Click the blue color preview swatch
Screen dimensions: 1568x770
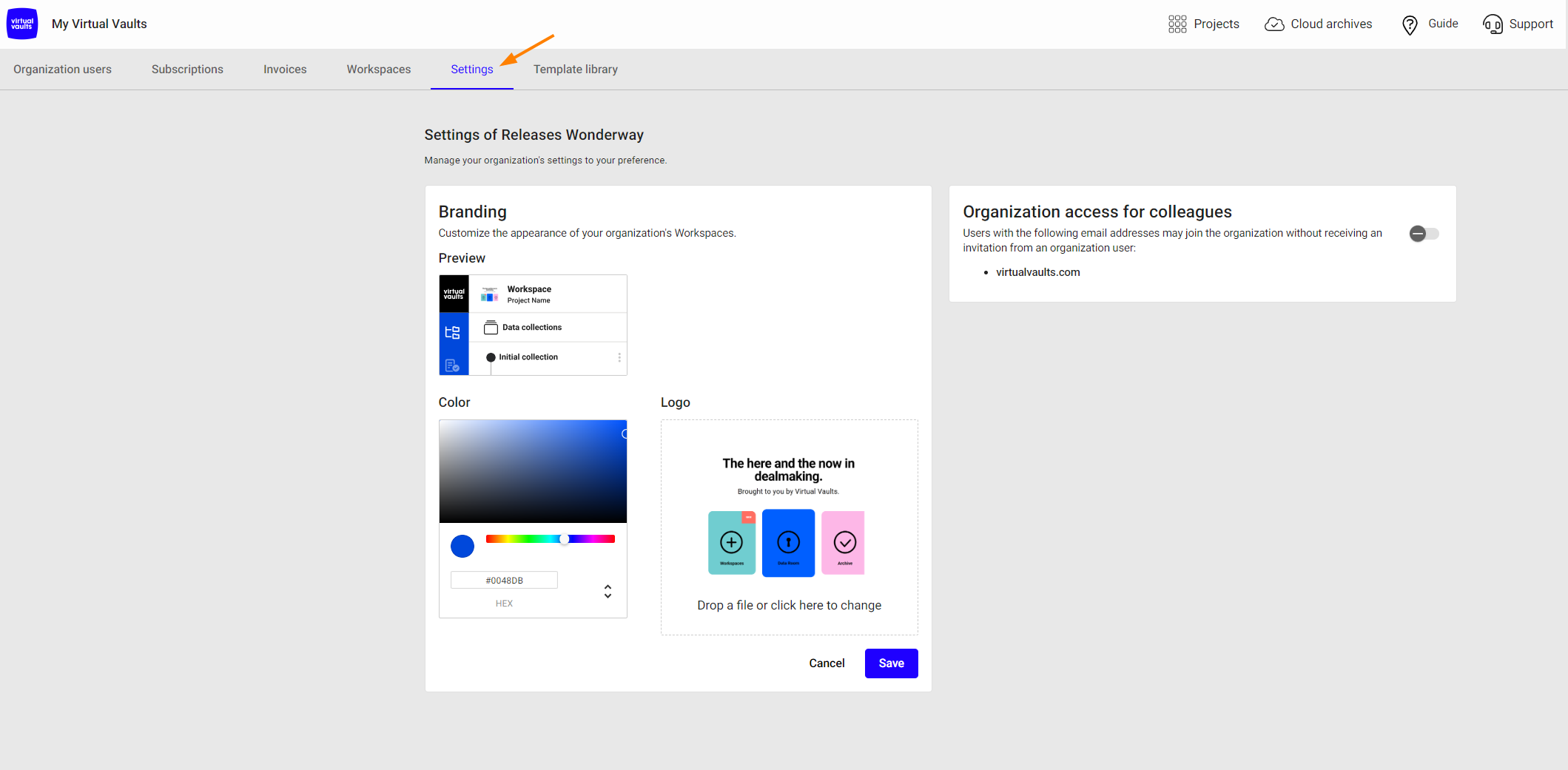click(x=462, y=547)
